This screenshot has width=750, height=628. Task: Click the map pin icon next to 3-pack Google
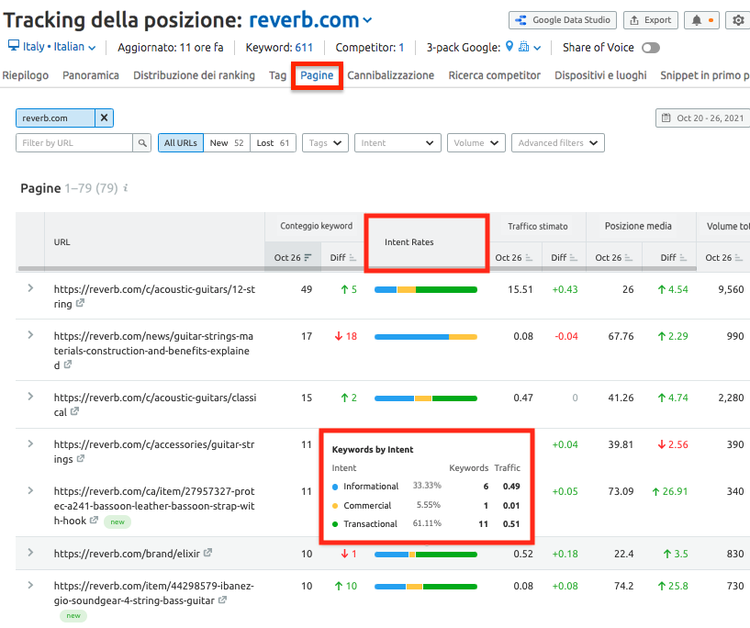tap(509, 46)
